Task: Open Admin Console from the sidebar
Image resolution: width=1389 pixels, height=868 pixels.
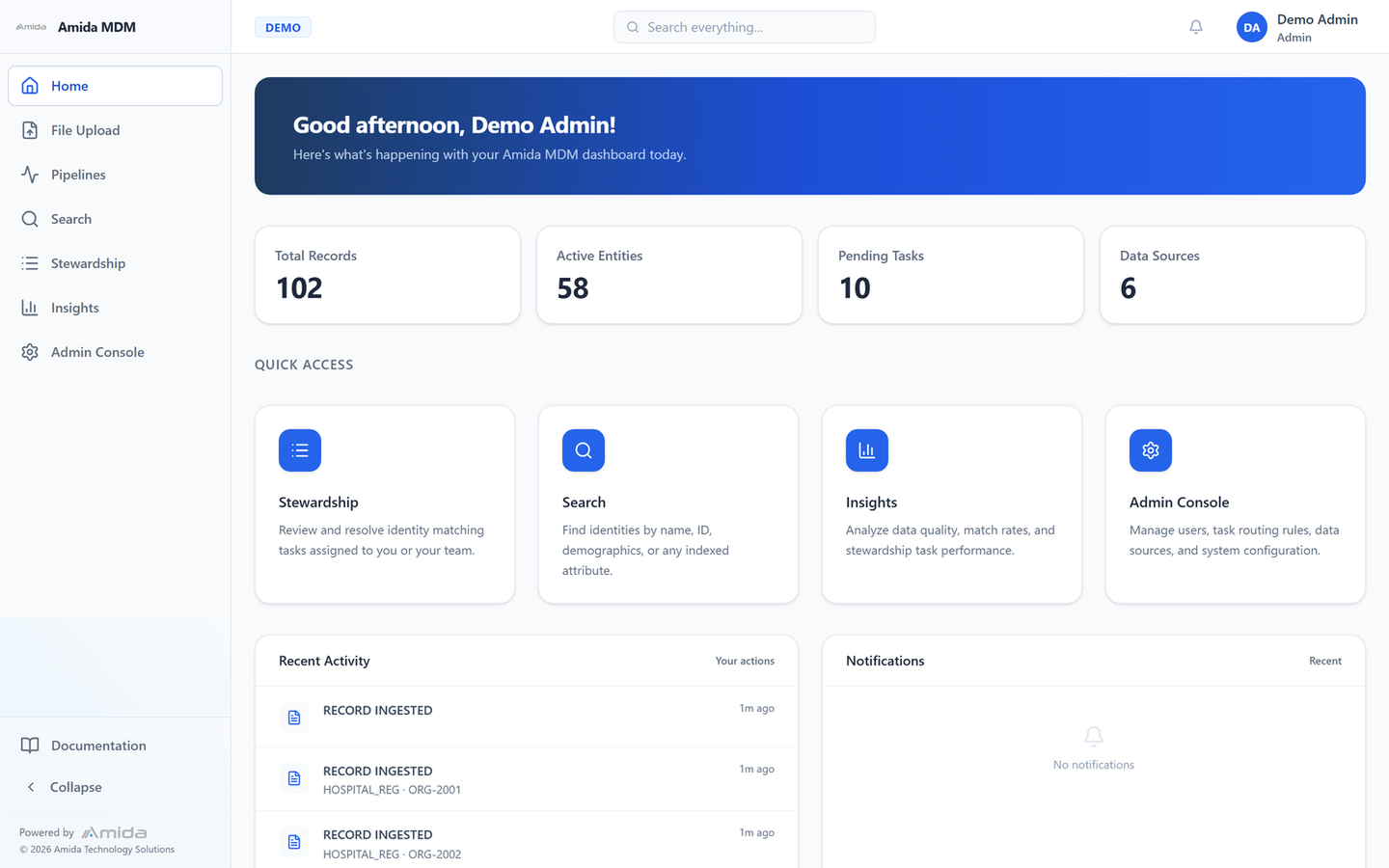Action: click(115, 352)
